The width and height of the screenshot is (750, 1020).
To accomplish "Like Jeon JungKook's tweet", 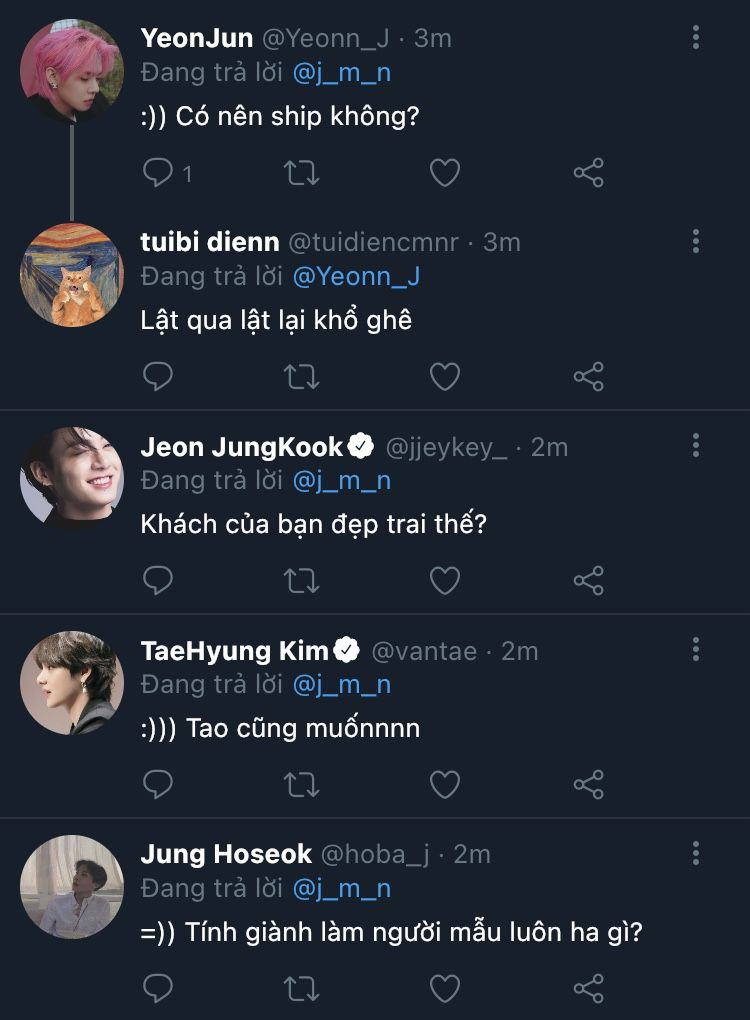I will [444, 580].
